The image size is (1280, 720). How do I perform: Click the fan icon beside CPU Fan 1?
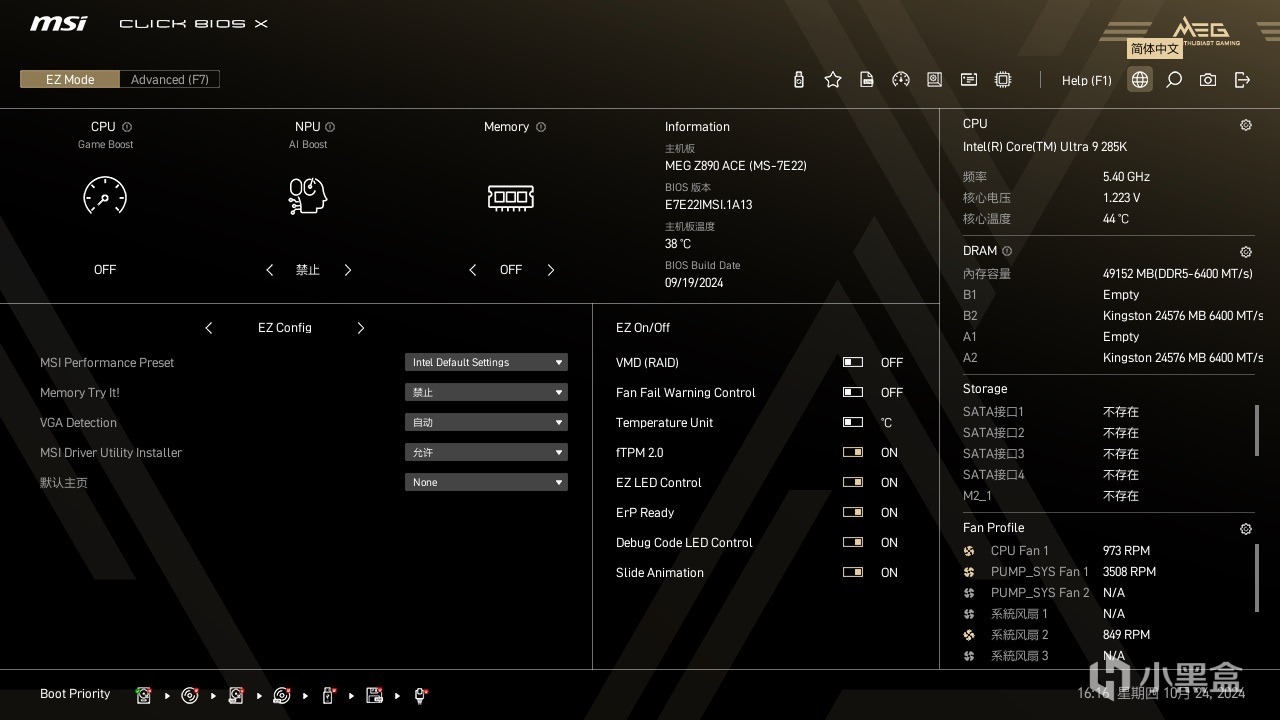(969, 551)
